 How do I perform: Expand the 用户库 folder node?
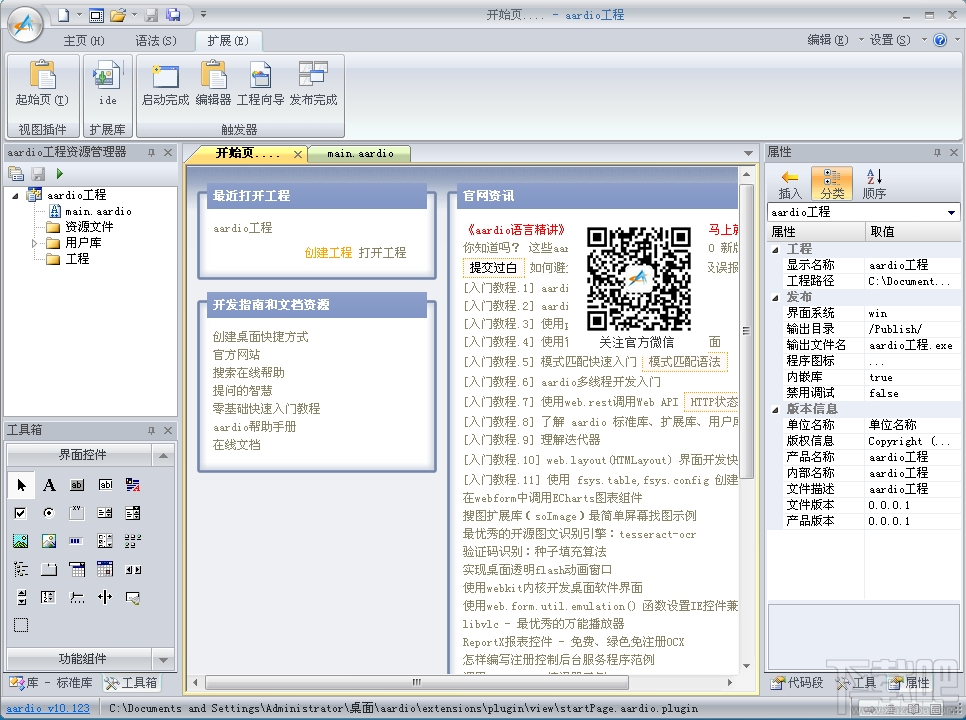click(34, 243)
